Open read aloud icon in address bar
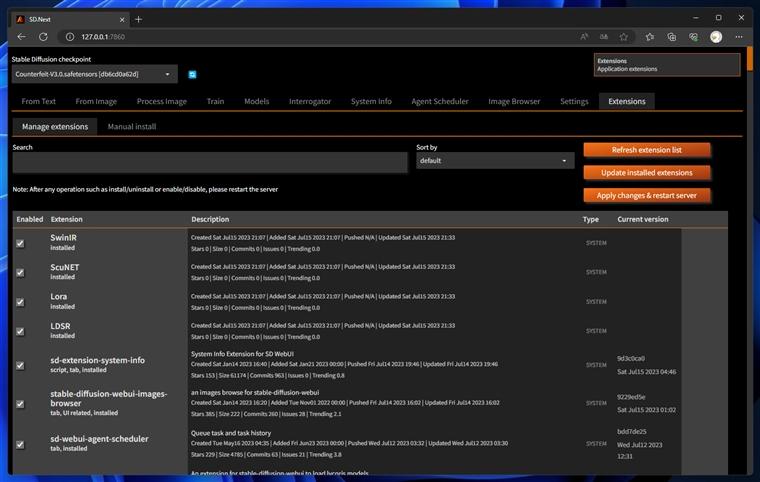The height and width of the screenshot is (482, 760). click(584, 37)
